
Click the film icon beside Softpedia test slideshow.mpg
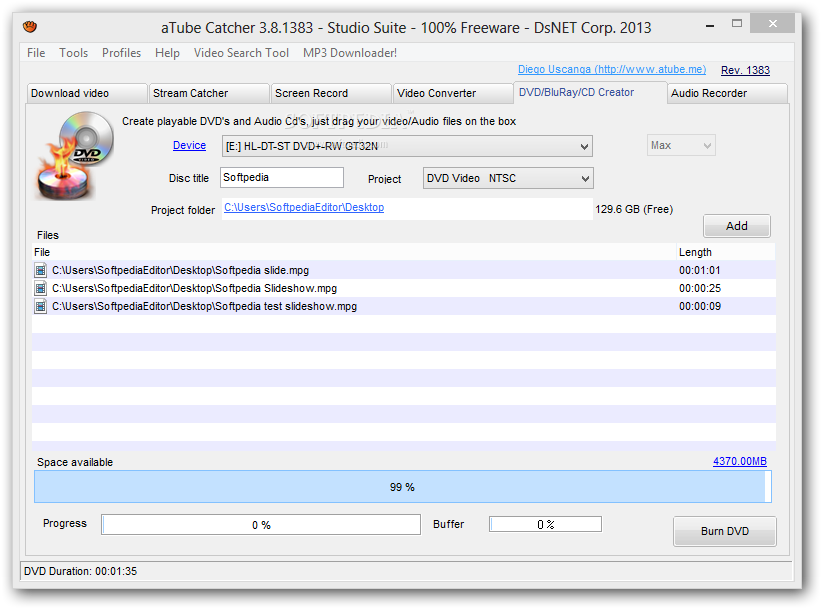tap(40, 306)
